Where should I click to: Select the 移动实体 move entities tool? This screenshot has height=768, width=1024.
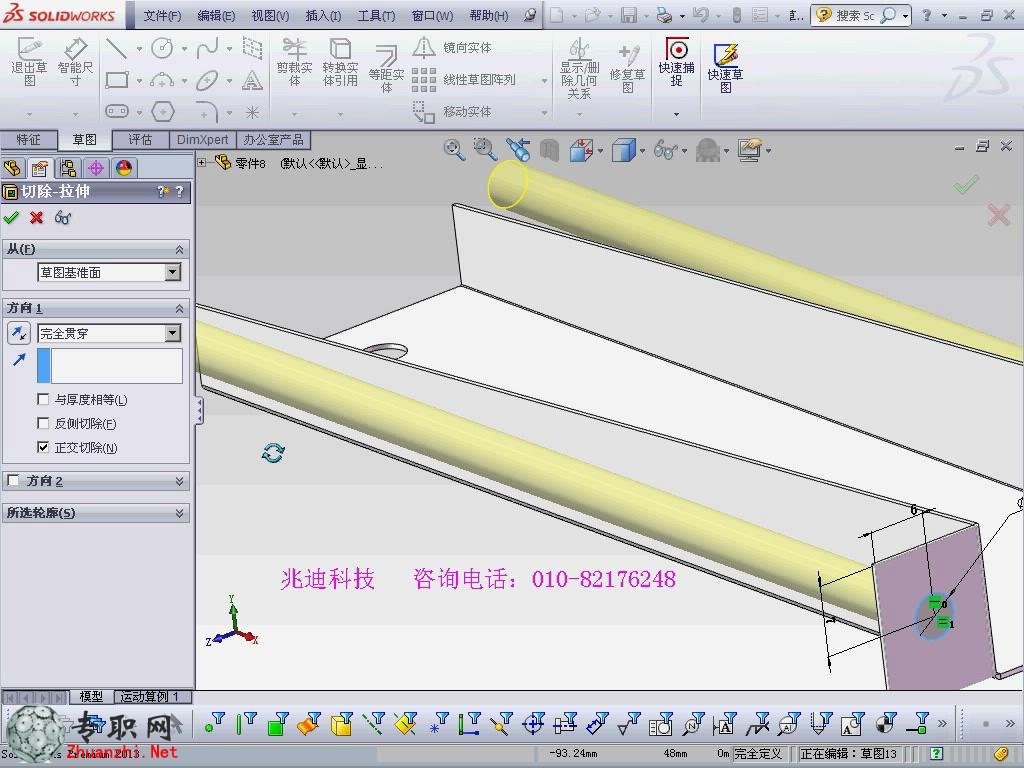coord(452,112)
